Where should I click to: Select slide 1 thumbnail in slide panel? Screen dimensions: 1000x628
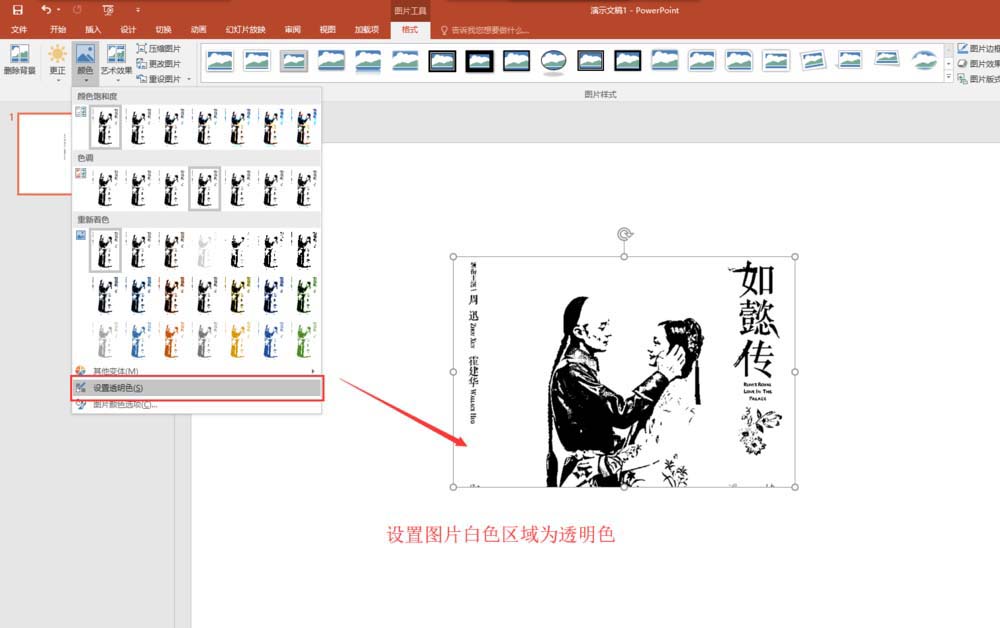(x=45, y=154)
